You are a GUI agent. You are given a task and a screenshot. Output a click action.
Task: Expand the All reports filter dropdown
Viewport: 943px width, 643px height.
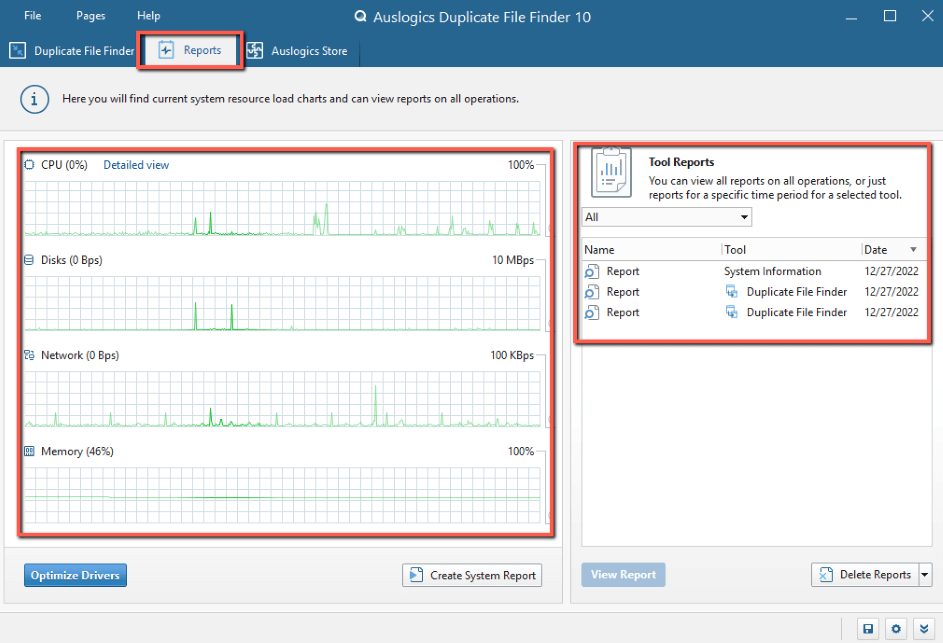pyautogui.click(x=667, y=217)
